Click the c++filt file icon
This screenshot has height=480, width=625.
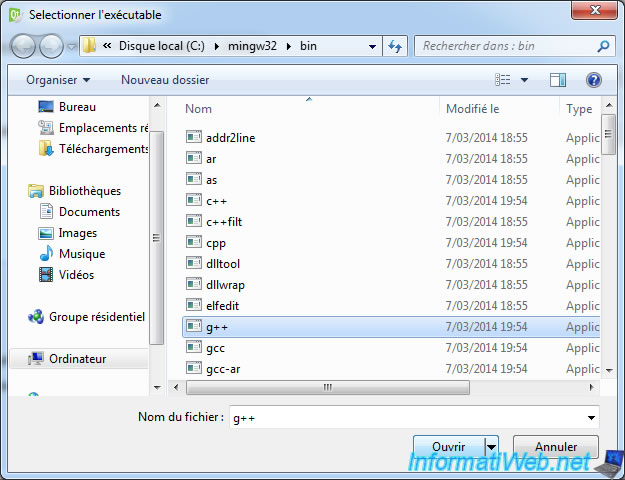[194, 221]
